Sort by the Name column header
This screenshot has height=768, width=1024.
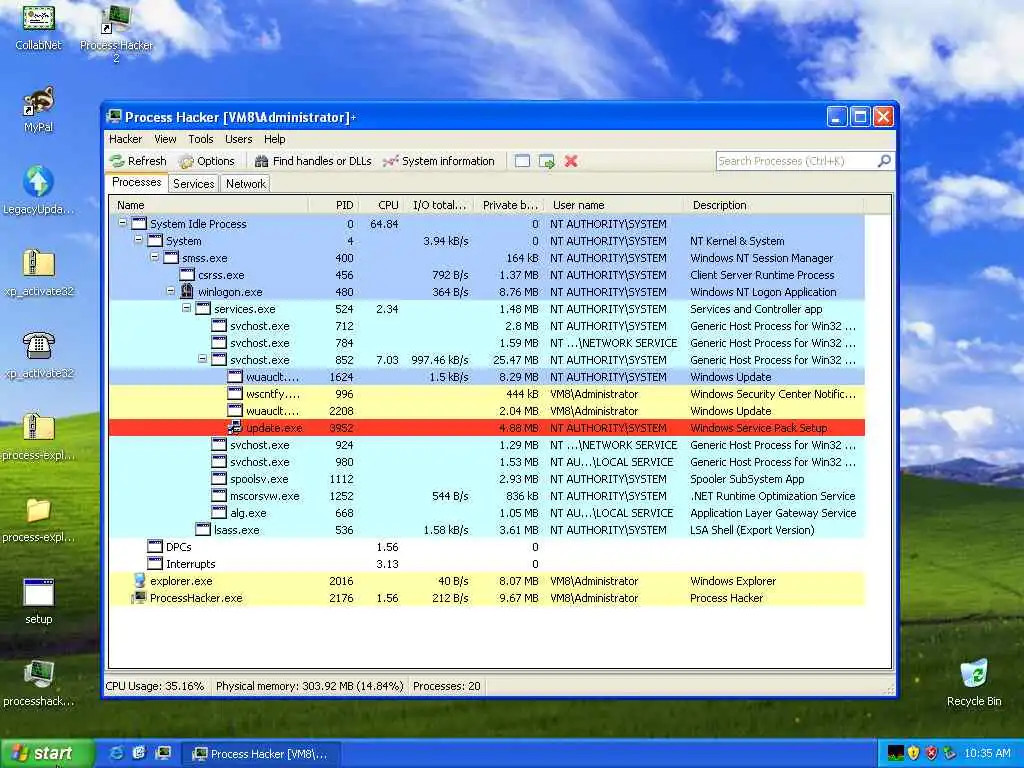click(208, 205)
